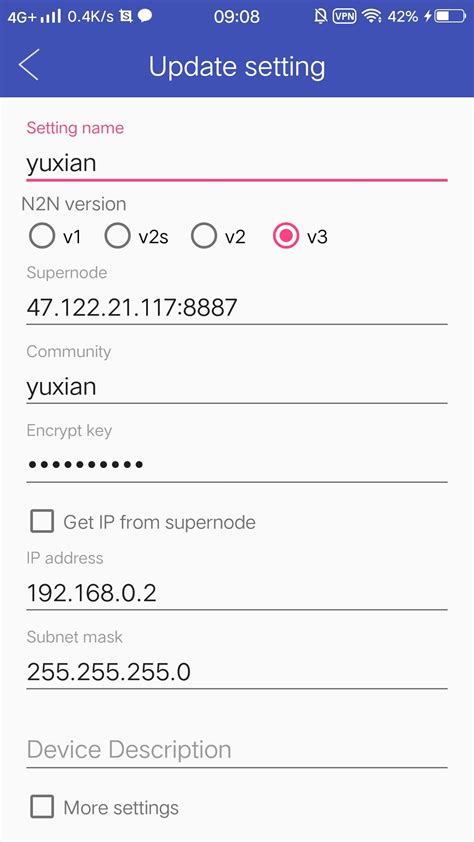
Task: Tap the battery indicator icon
Action: pos(451,16)
